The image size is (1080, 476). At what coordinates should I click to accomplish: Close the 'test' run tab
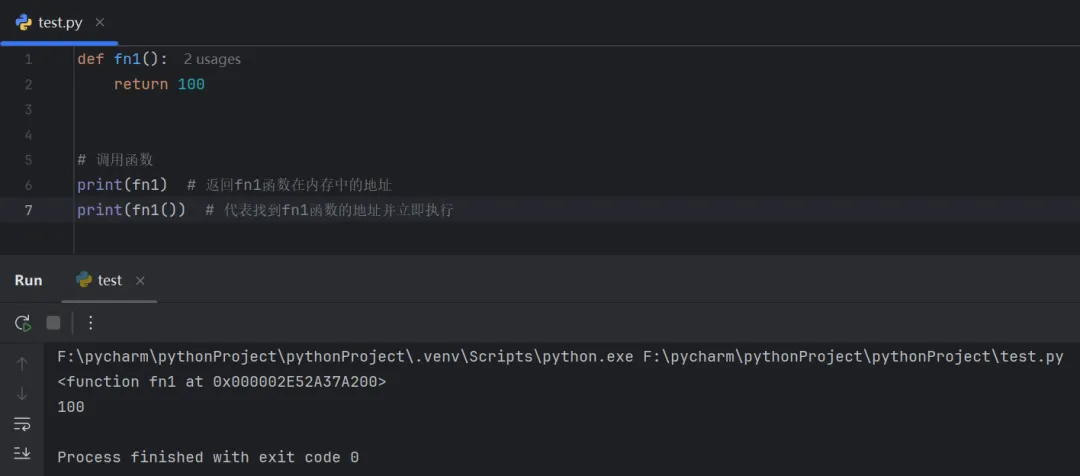(x=140, y=281)
